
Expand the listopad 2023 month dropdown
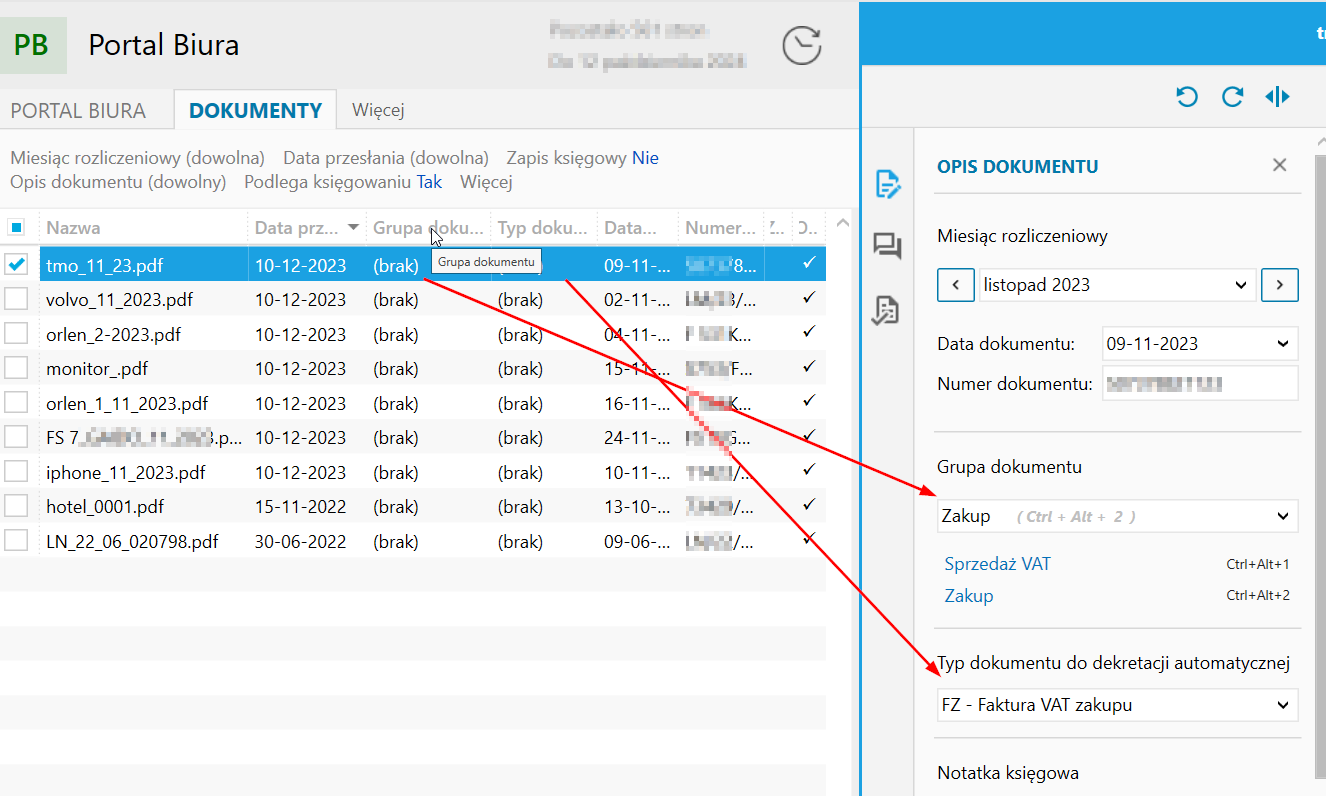point(1118,285)
